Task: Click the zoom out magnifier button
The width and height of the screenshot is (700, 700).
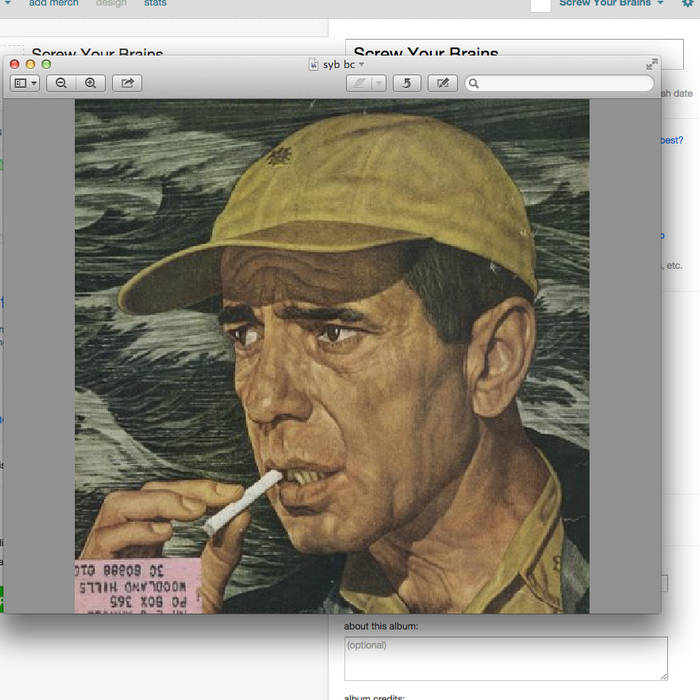Action: [x=61, y=83]
